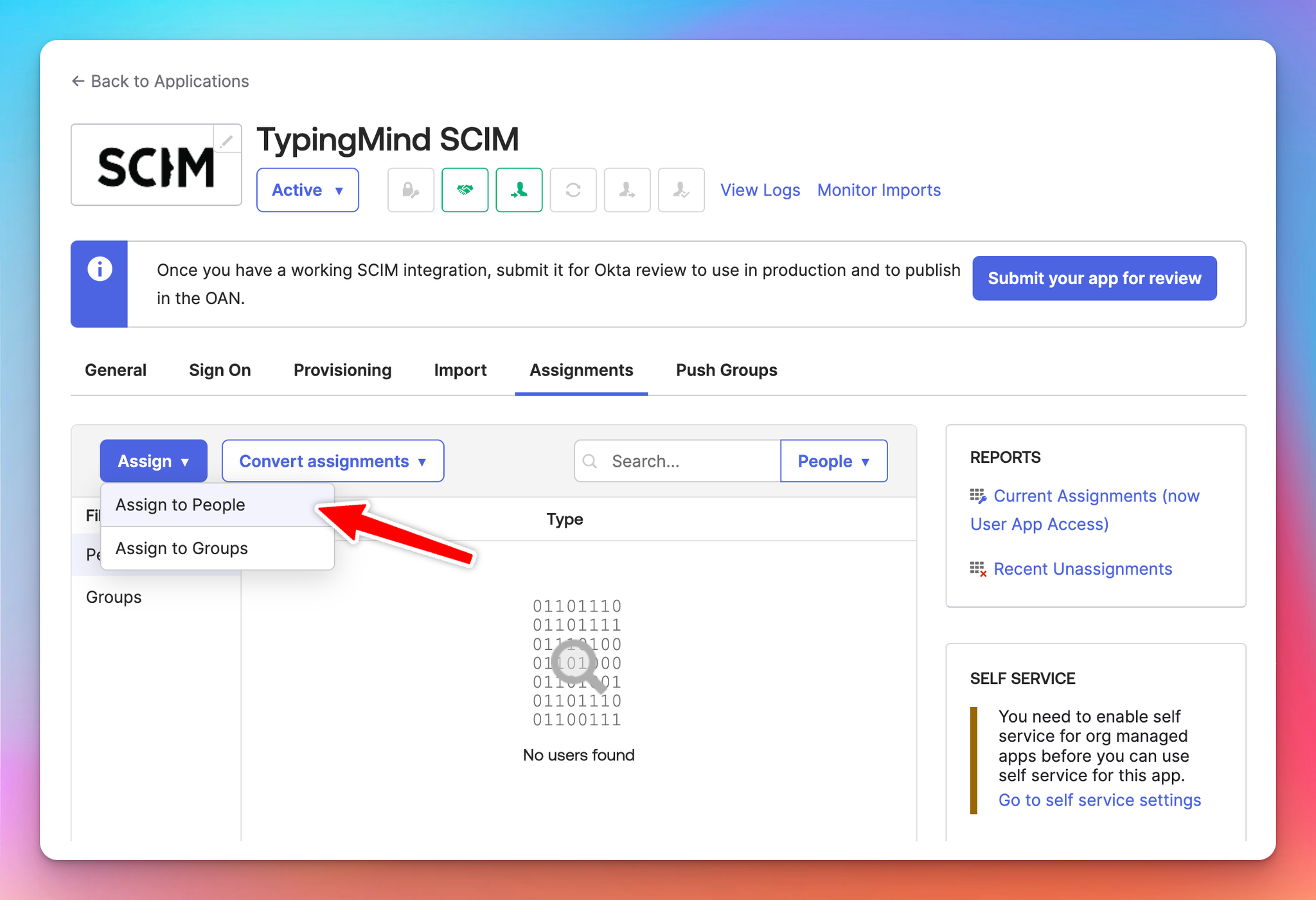The height and width of the screenshot is (900, 1316).
Task: Click Submit your app for review
Action: click(x=1094, y=278)
